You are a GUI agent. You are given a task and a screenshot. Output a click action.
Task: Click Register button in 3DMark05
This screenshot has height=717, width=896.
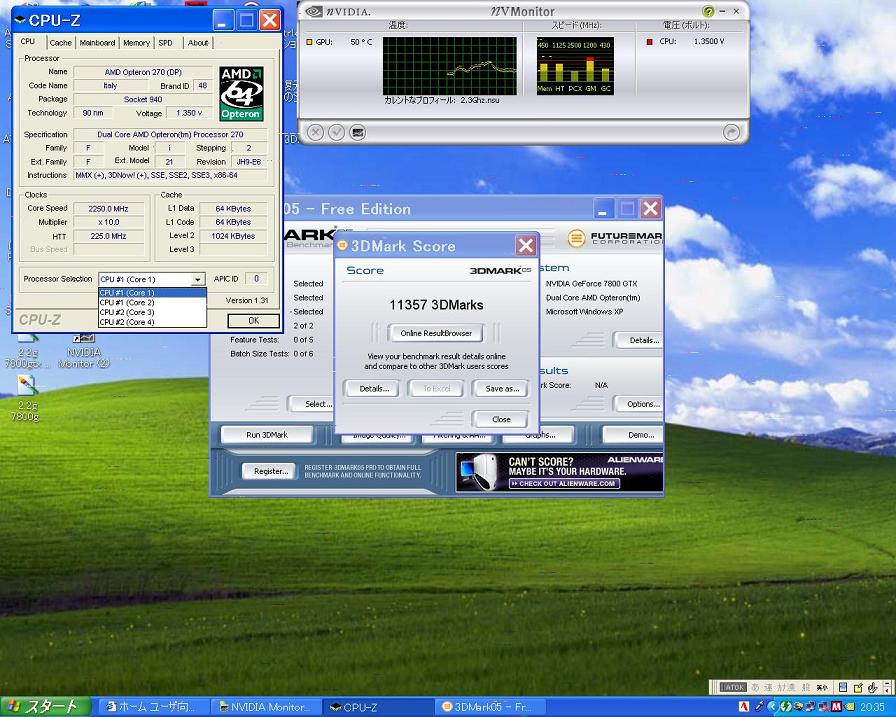[271, 471]
